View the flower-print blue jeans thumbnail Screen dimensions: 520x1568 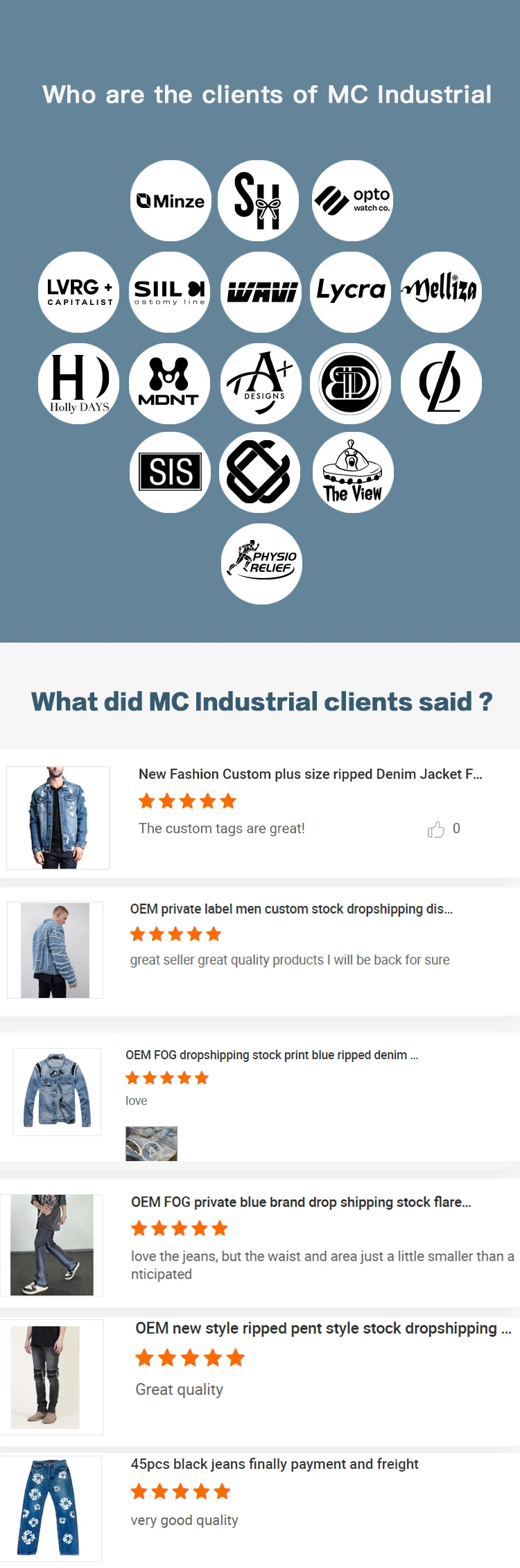coord(51,1508)
